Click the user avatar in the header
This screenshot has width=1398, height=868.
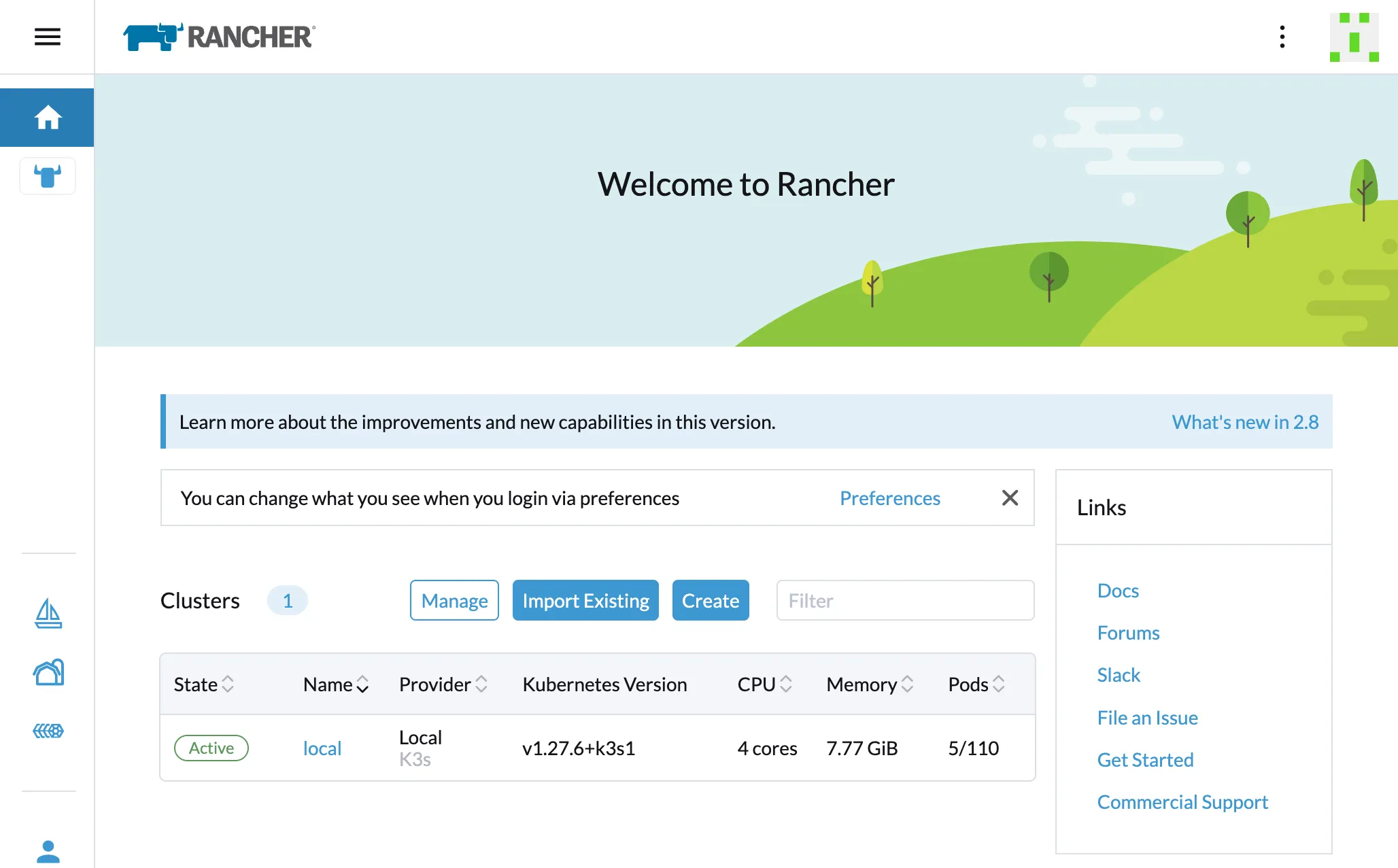[x=1354, y=37]
